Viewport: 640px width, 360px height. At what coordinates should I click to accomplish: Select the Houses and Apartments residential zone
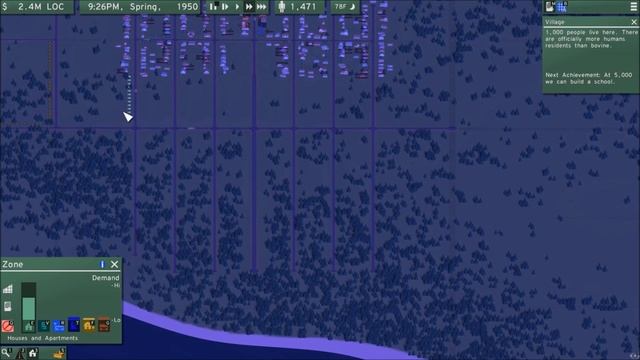point(29,326)
